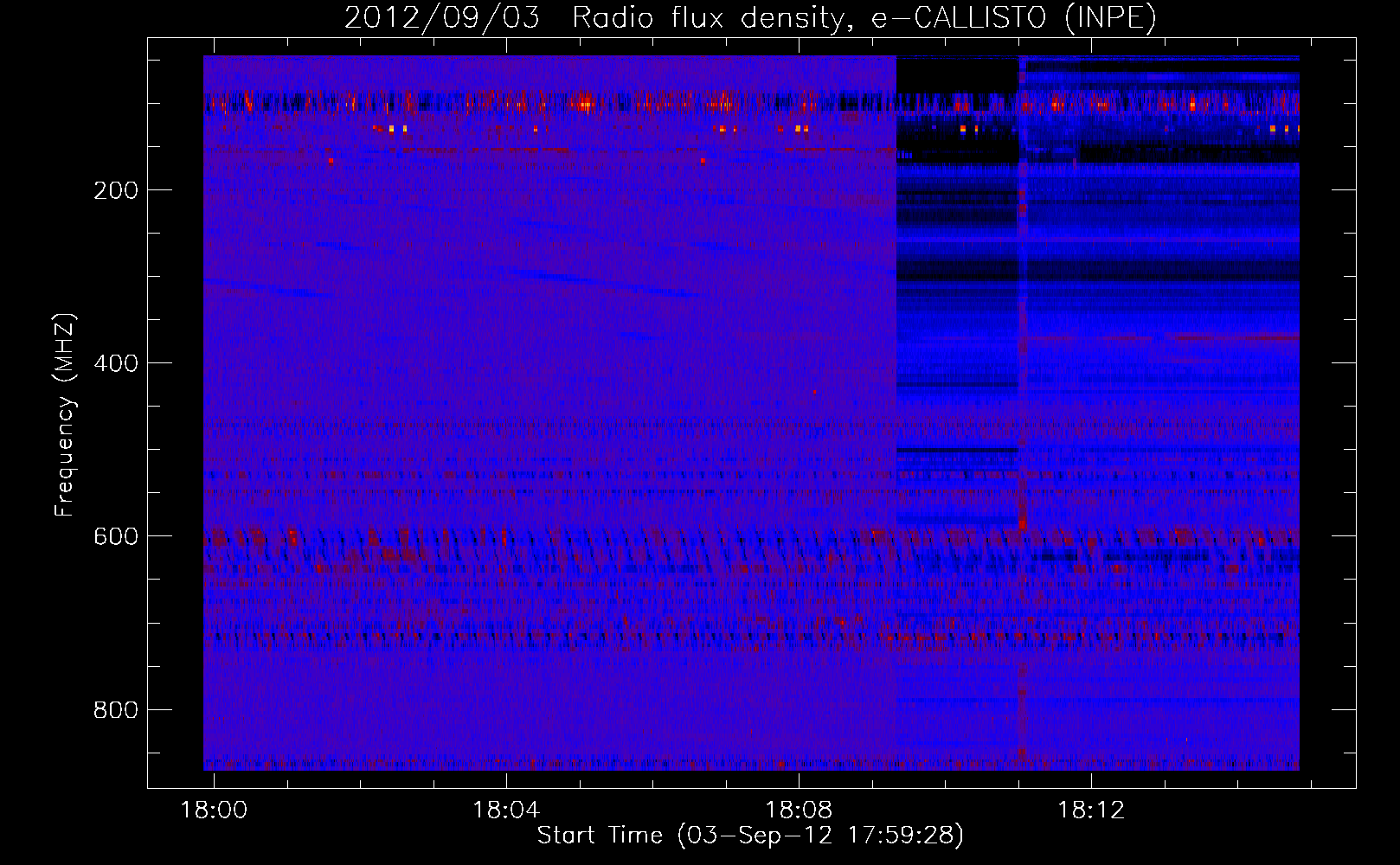Click the 800 frequency tick label
Image resolution: width=1400 pixels, height=865 pixels.
(x=115, y=710)
